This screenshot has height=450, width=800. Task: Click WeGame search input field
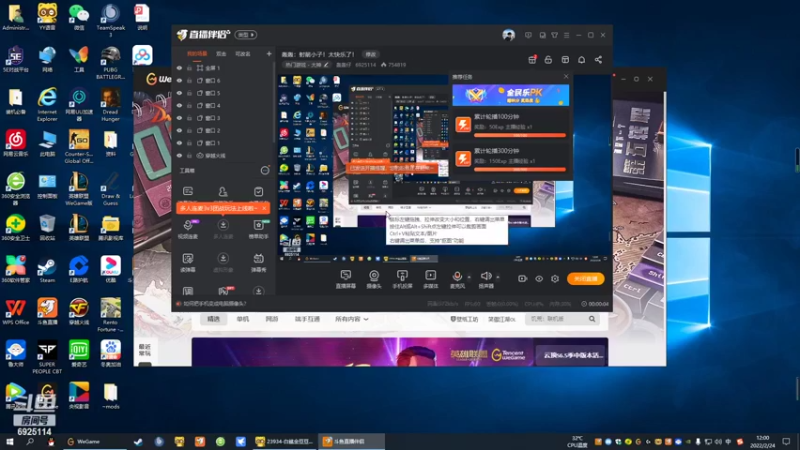click(557, 319)
